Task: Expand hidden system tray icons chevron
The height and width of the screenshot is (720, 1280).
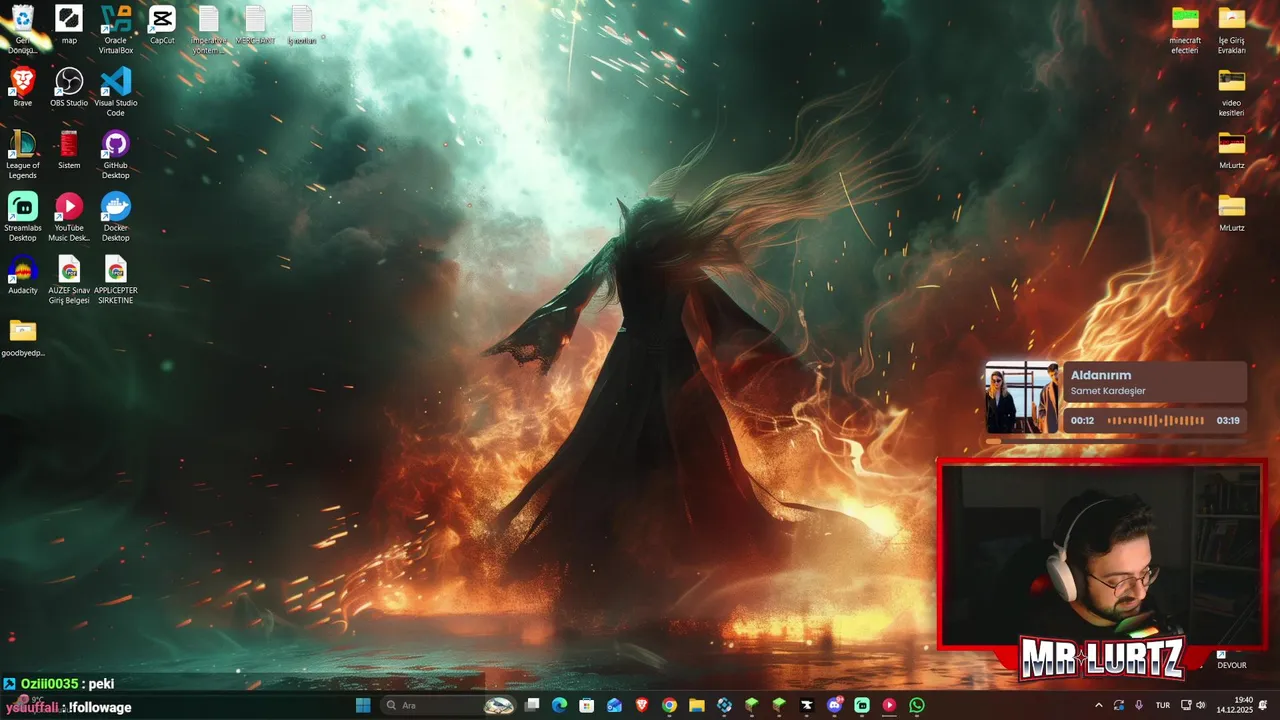Action: 1098,705
